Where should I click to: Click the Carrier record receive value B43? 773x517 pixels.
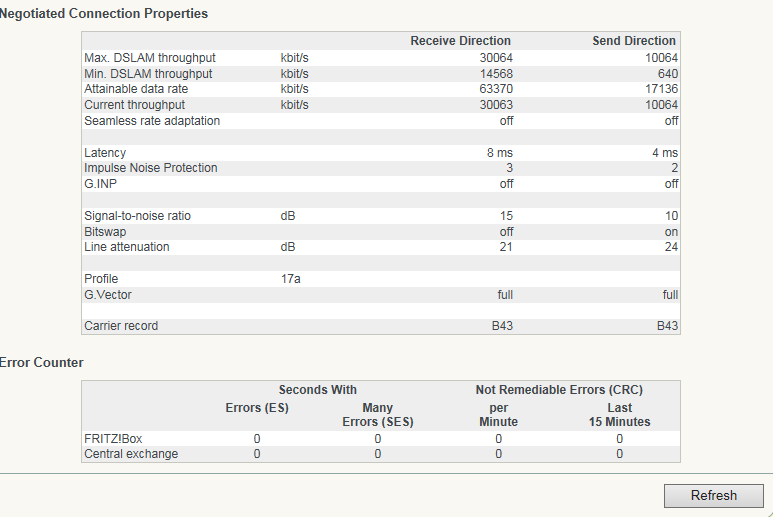[501, 326]
